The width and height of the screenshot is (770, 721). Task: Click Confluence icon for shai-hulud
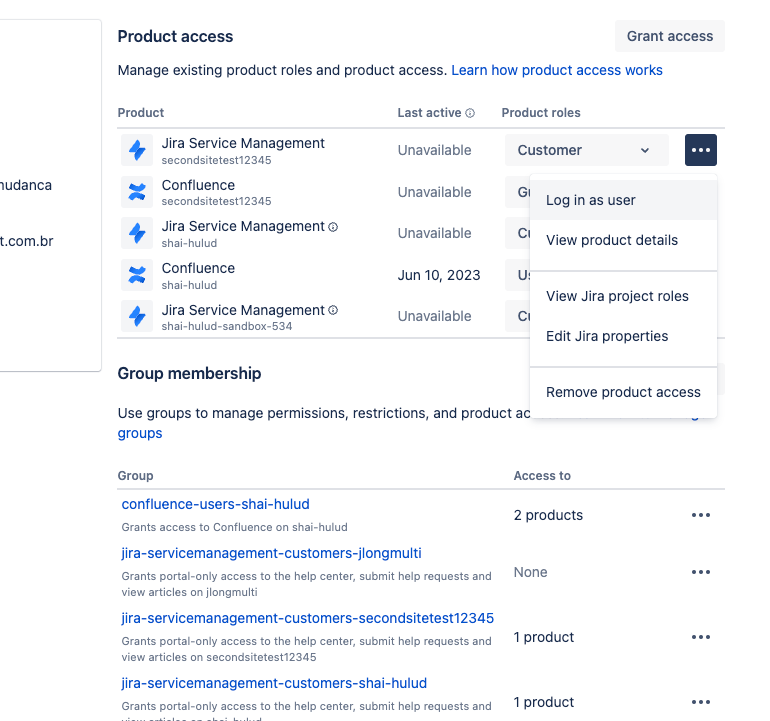[137, 275]
